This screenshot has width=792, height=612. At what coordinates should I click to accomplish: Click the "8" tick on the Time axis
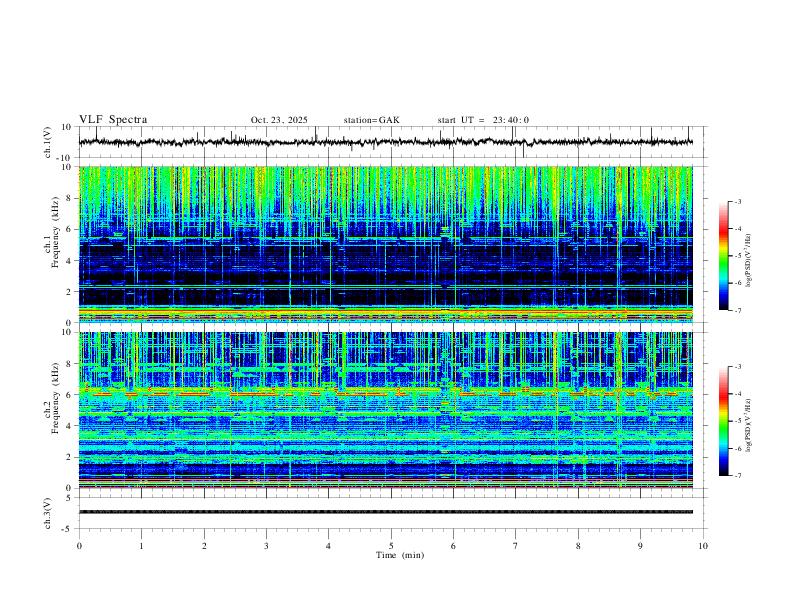click(578, 546)
